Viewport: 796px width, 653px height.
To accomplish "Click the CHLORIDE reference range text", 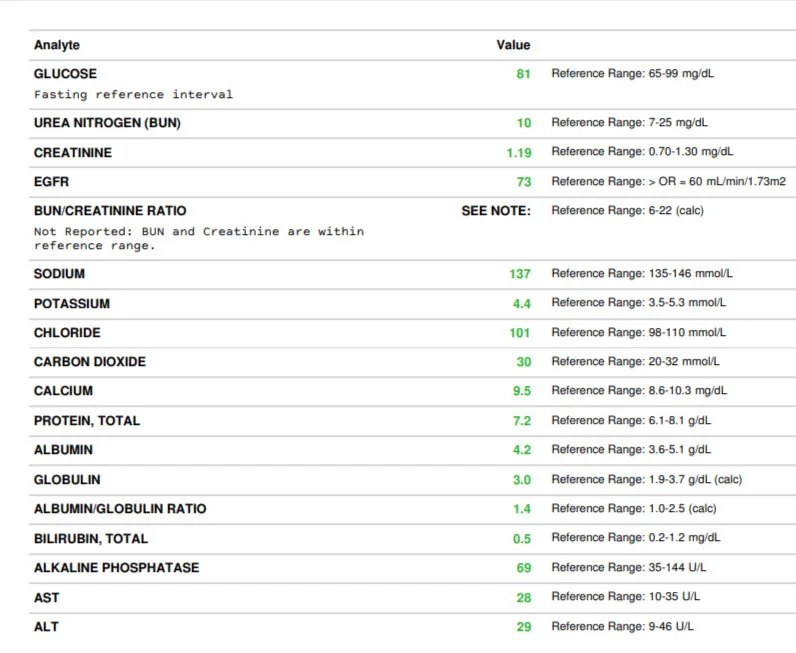I will 639,332.
